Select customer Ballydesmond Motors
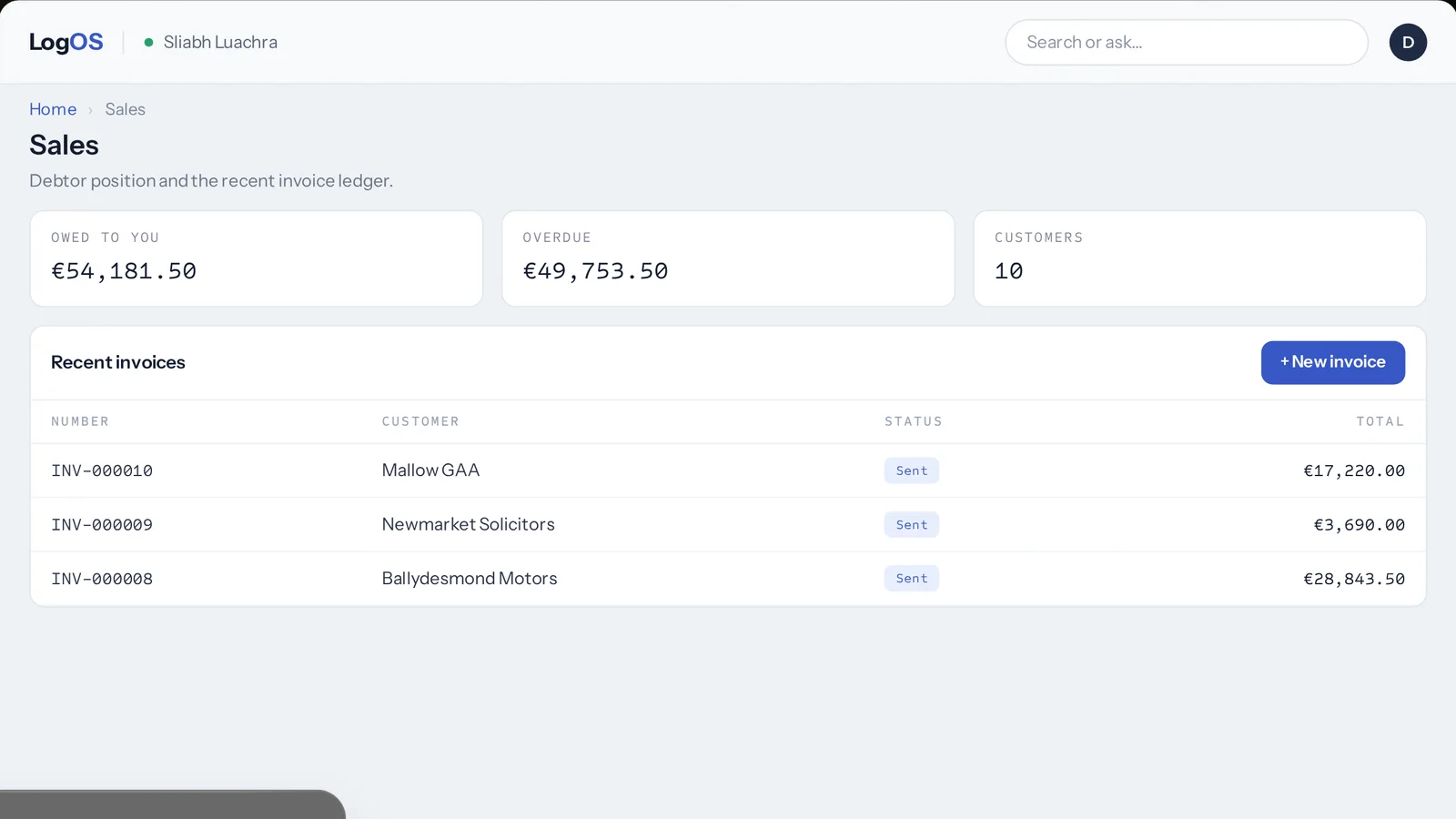The image size is (1456, 819). point(470,579)
